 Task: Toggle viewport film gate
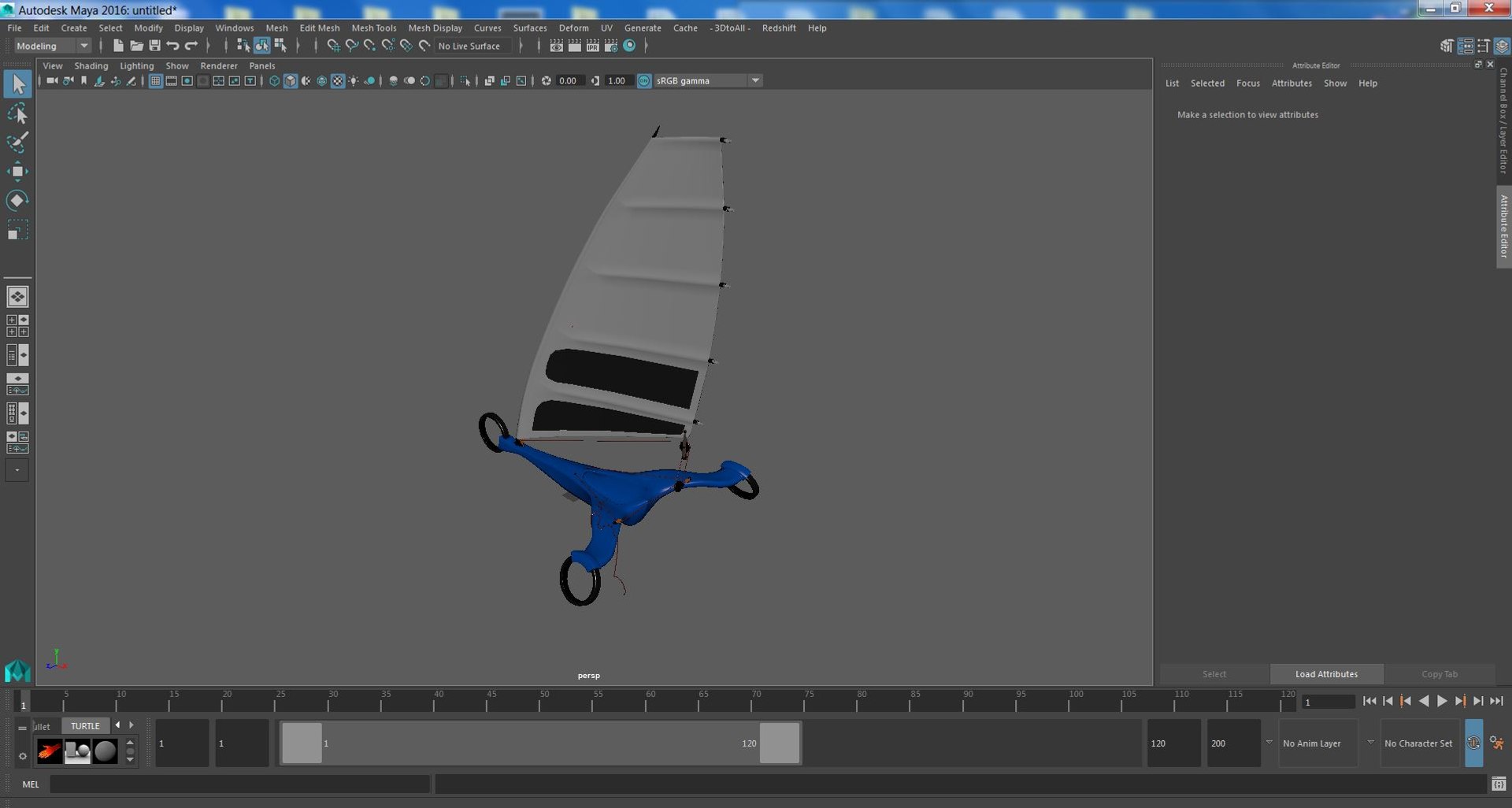coord(171,81)
